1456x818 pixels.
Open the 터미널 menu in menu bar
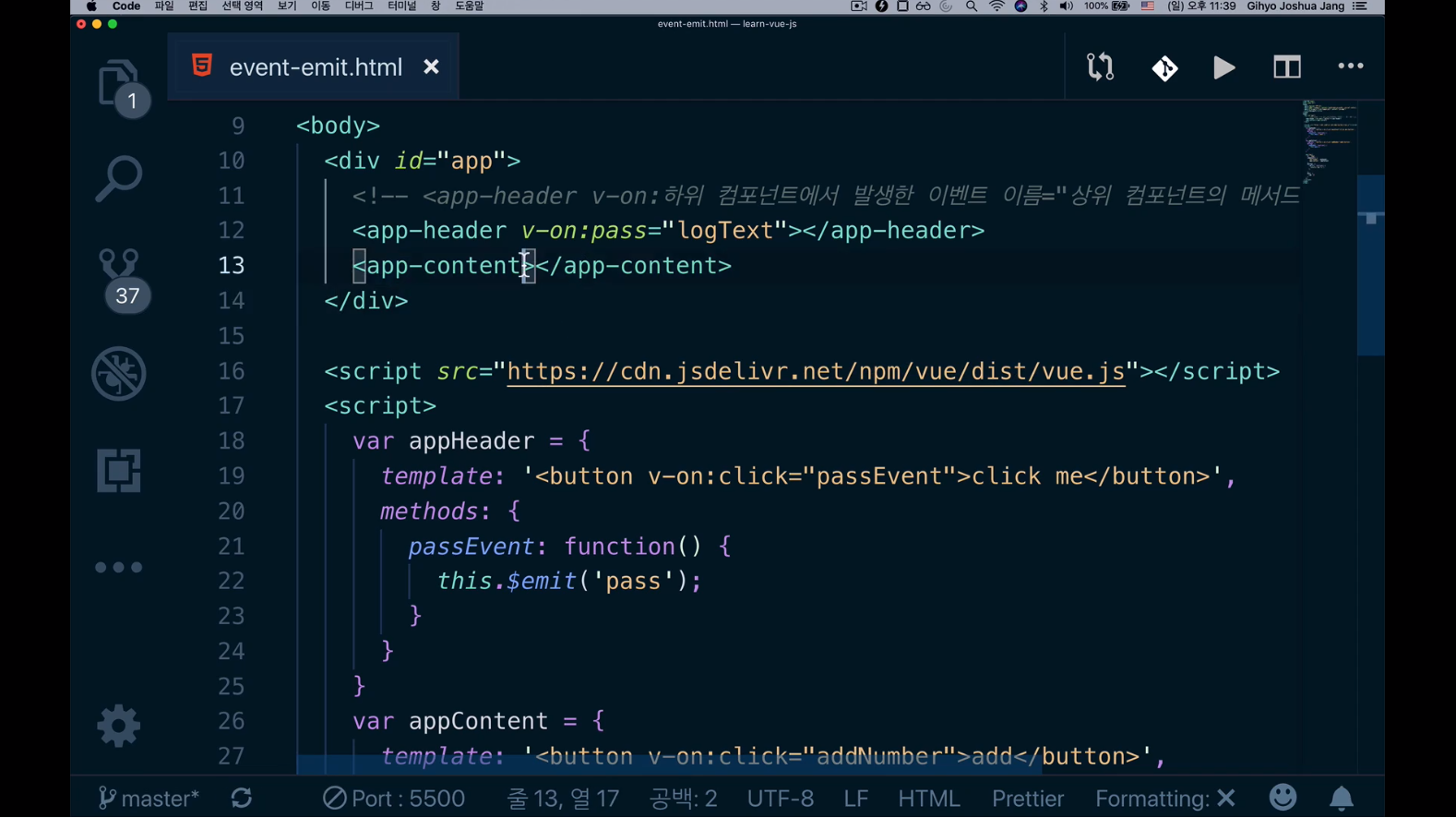[401, 6]
